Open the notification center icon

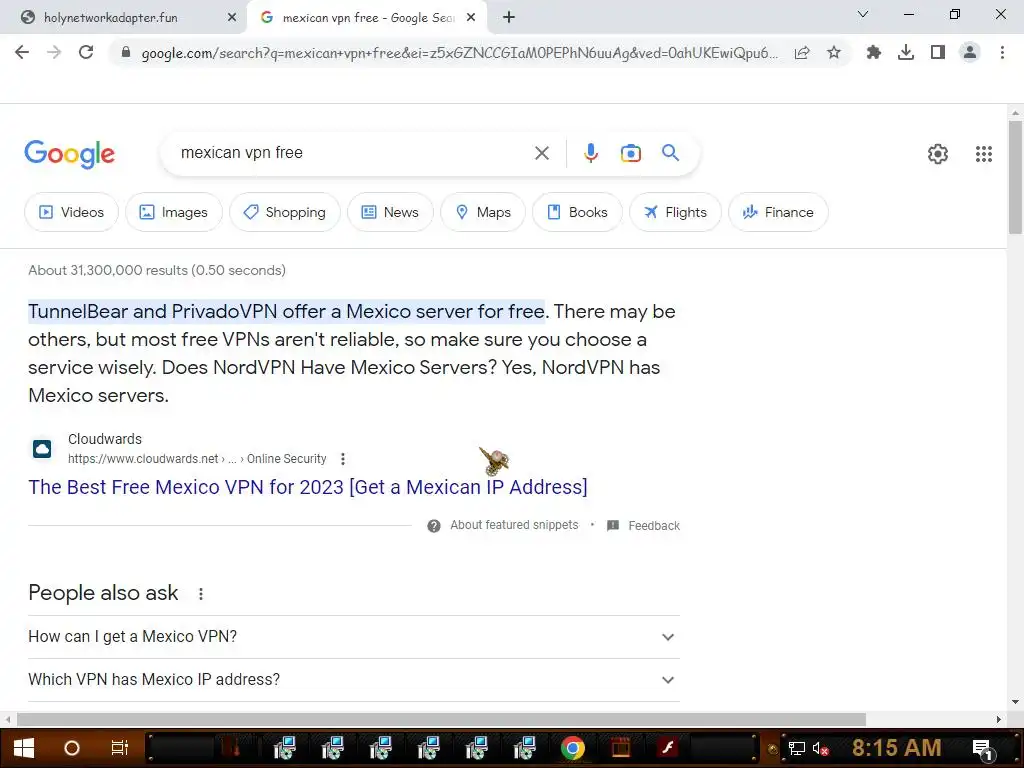pos(982,749)
